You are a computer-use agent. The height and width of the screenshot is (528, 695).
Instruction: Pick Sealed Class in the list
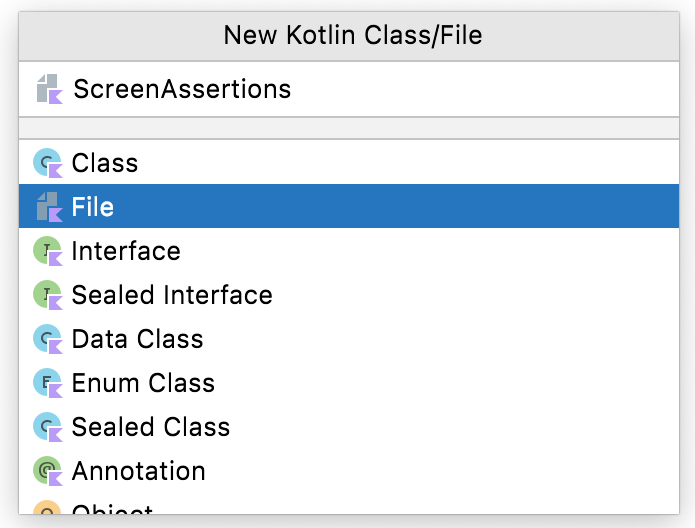(x=151, y=427)
